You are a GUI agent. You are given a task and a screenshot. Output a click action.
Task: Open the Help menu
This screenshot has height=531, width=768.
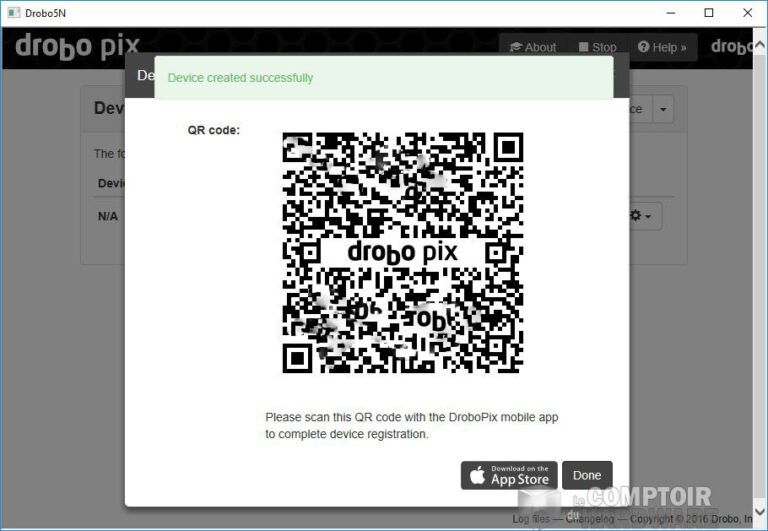(x=662, y=48)
